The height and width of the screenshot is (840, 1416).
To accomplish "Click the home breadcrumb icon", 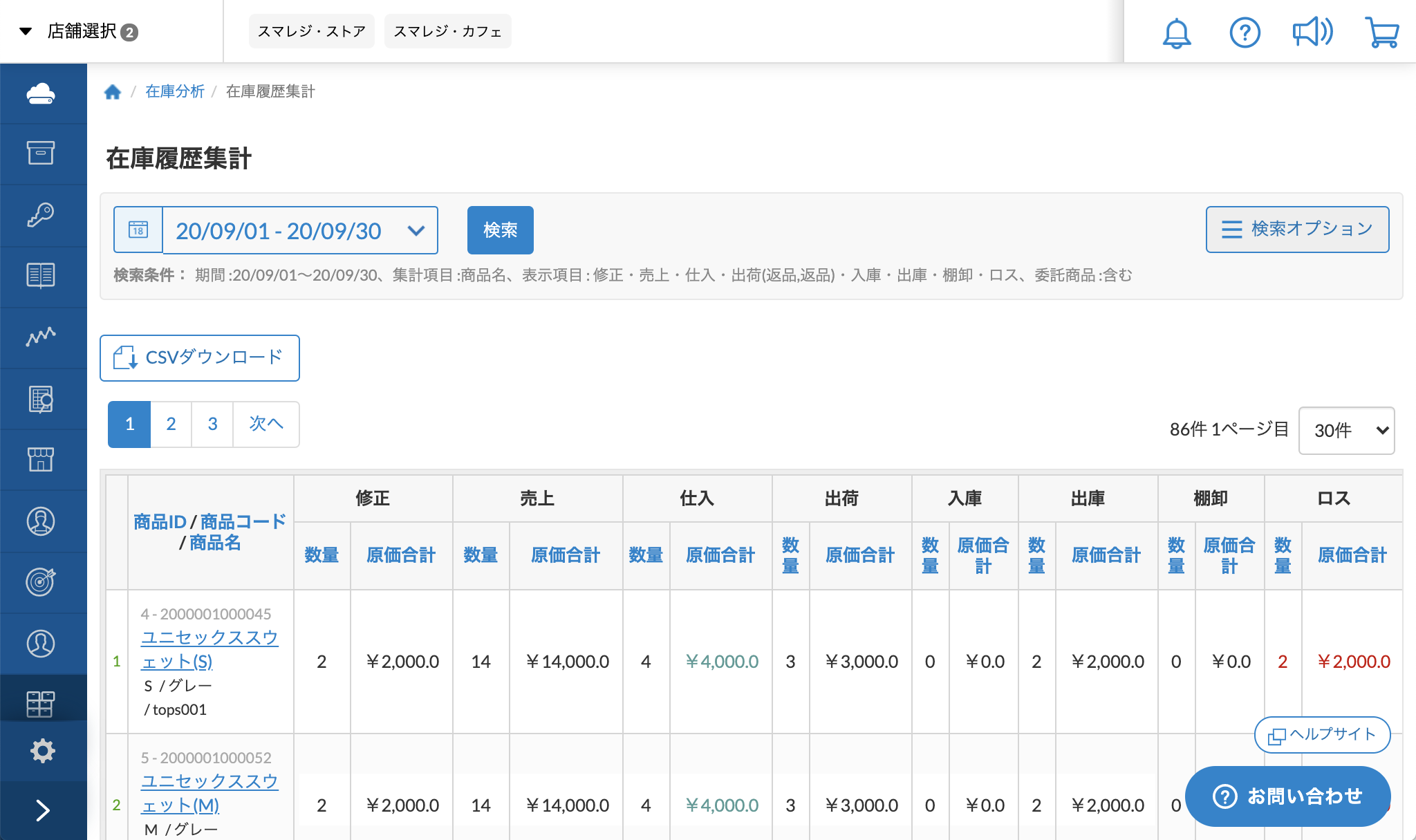I will click(113, 92).
